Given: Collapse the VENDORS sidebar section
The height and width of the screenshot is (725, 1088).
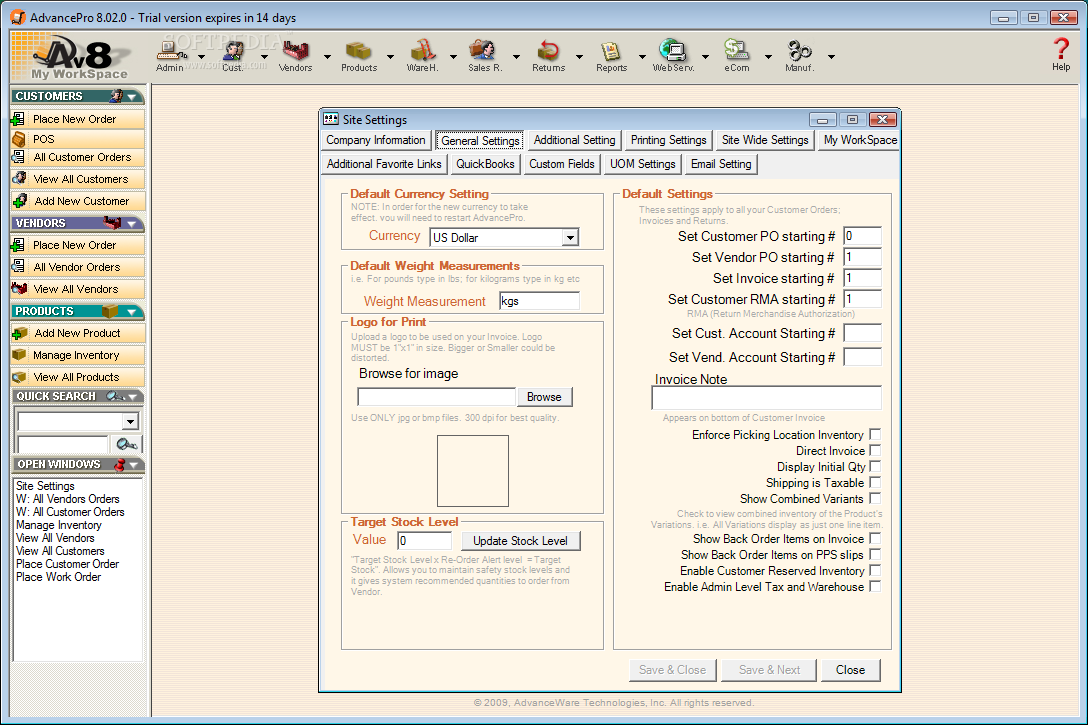Looking at the screenshot, I should tap(132, 223).
